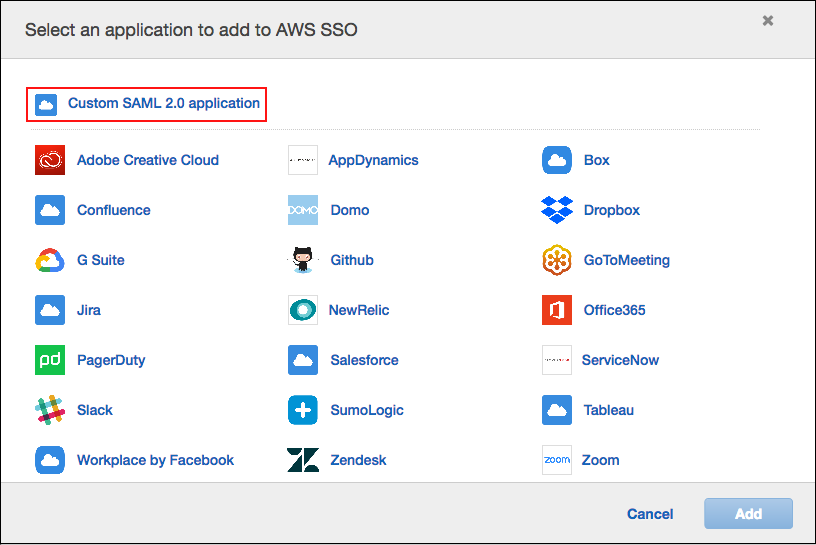Viewport: 816px width, 545px height.
Task: Click the Custom SAML 2.0 application cloud icon
Action: pos(46,105)
